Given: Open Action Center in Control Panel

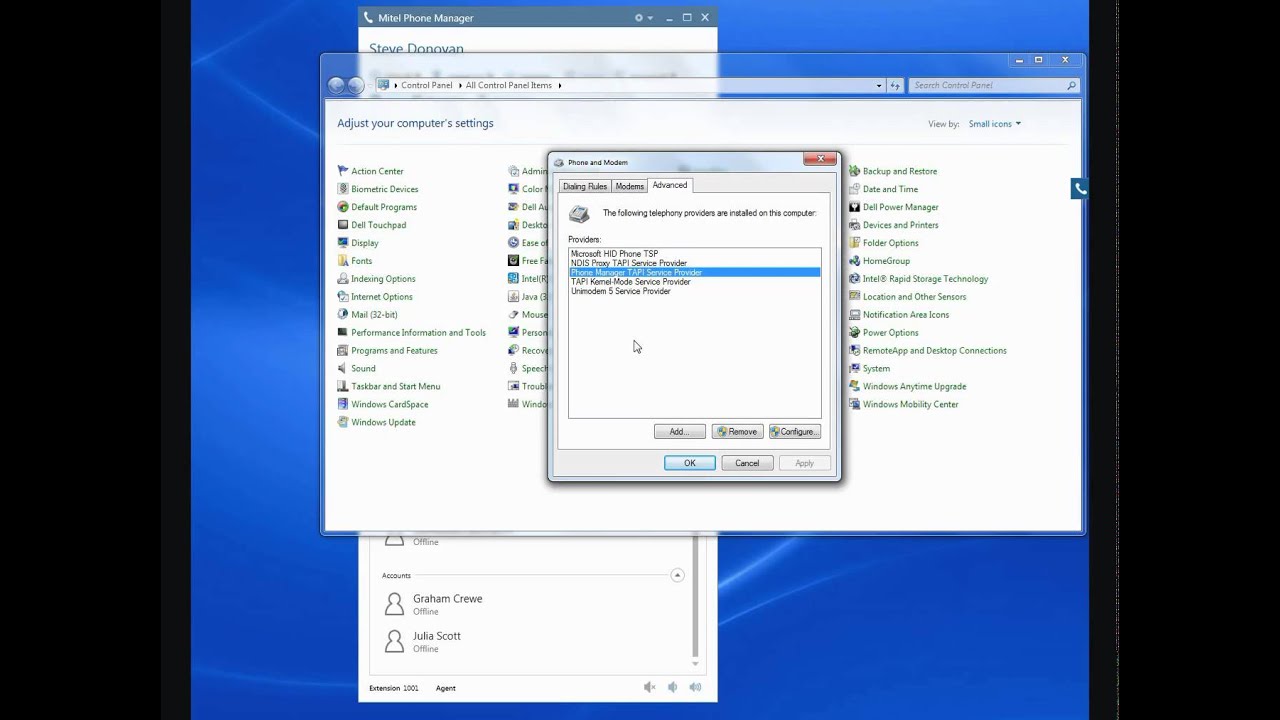Looking at the screenshot, I should pos(376,171).
